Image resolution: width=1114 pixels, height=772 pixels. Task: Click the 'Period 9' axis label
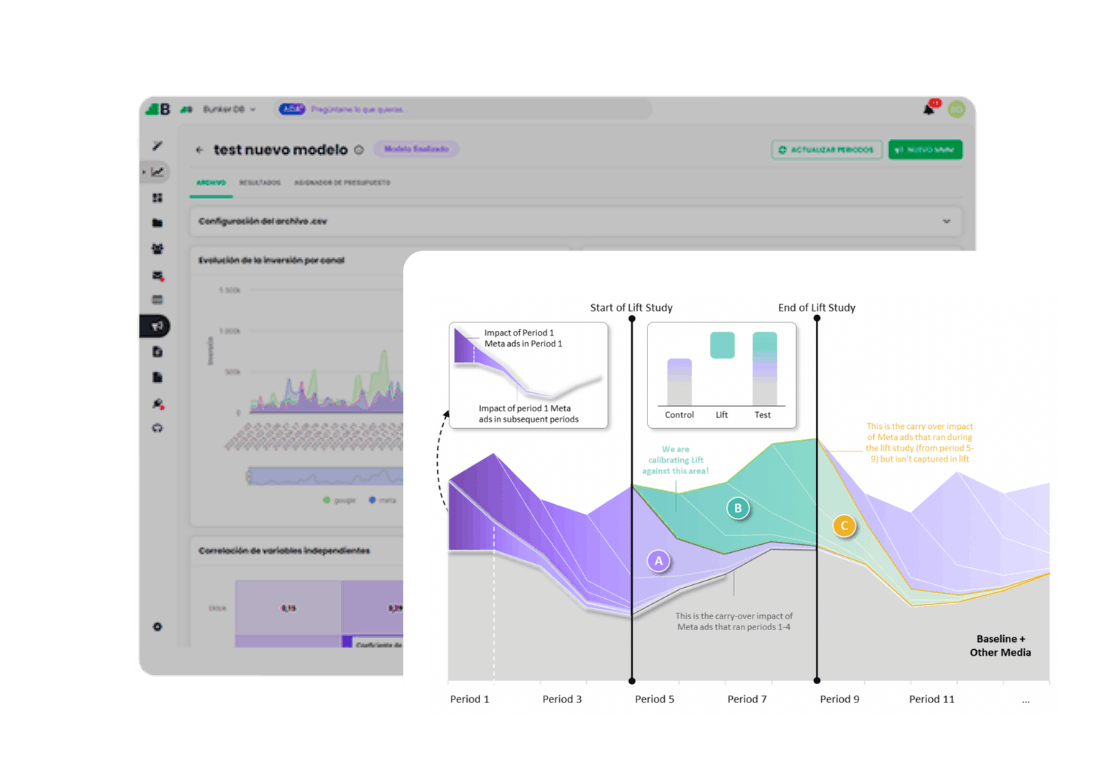click(x=839, y=699)
